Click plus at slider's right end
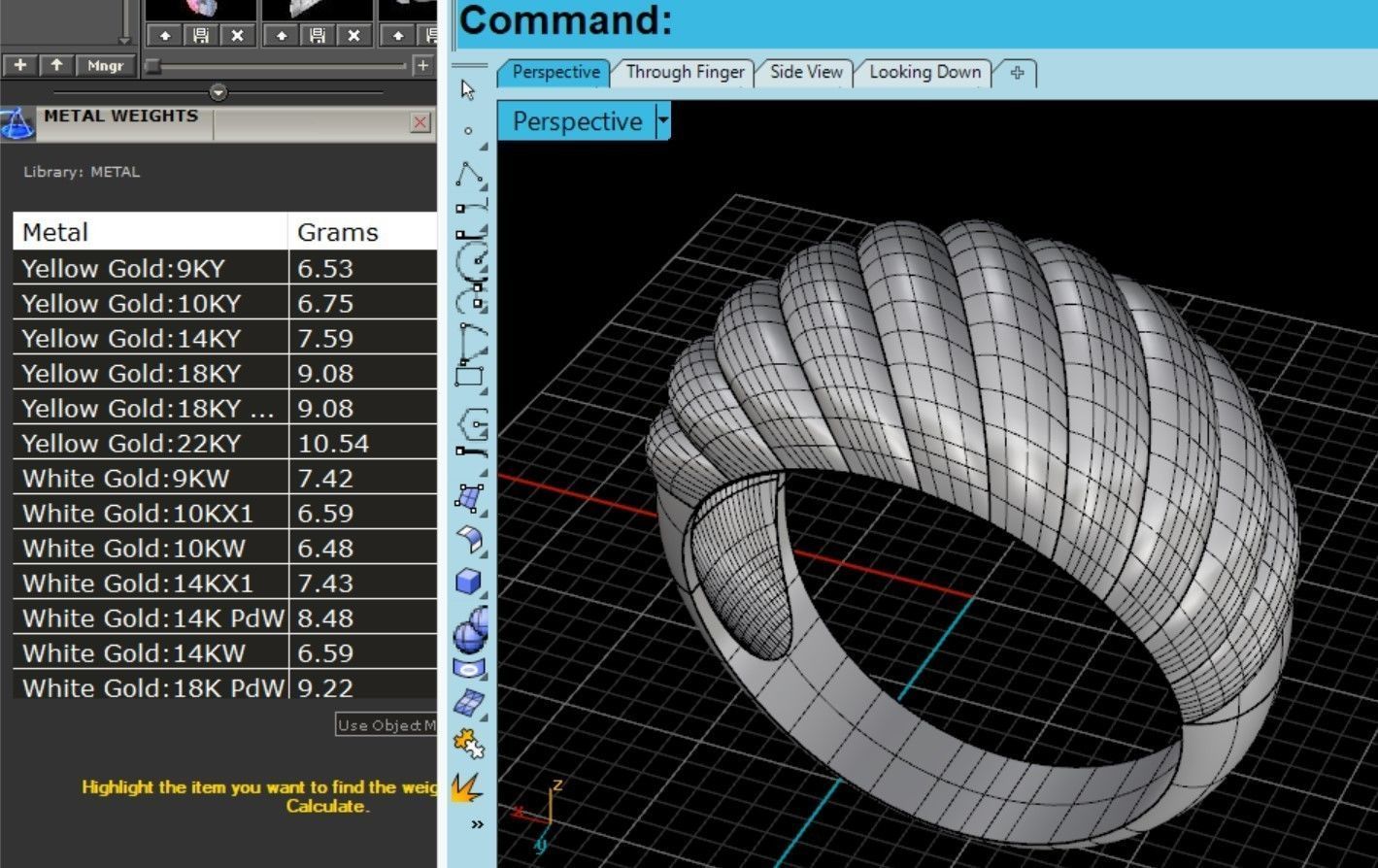Screen dimensions: 1378x868 point(422,66)
